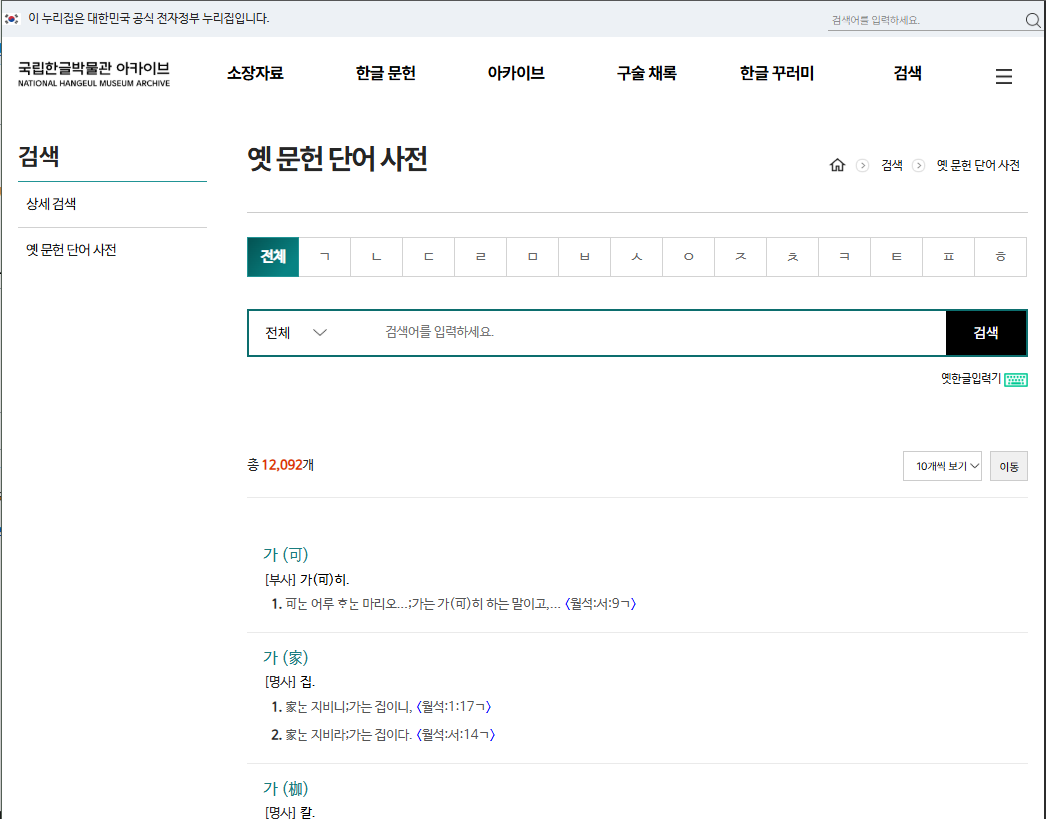The image size is (1046, 819).
Task: Expand the 전체 search category dropdown
Action: tap(297, 333)
